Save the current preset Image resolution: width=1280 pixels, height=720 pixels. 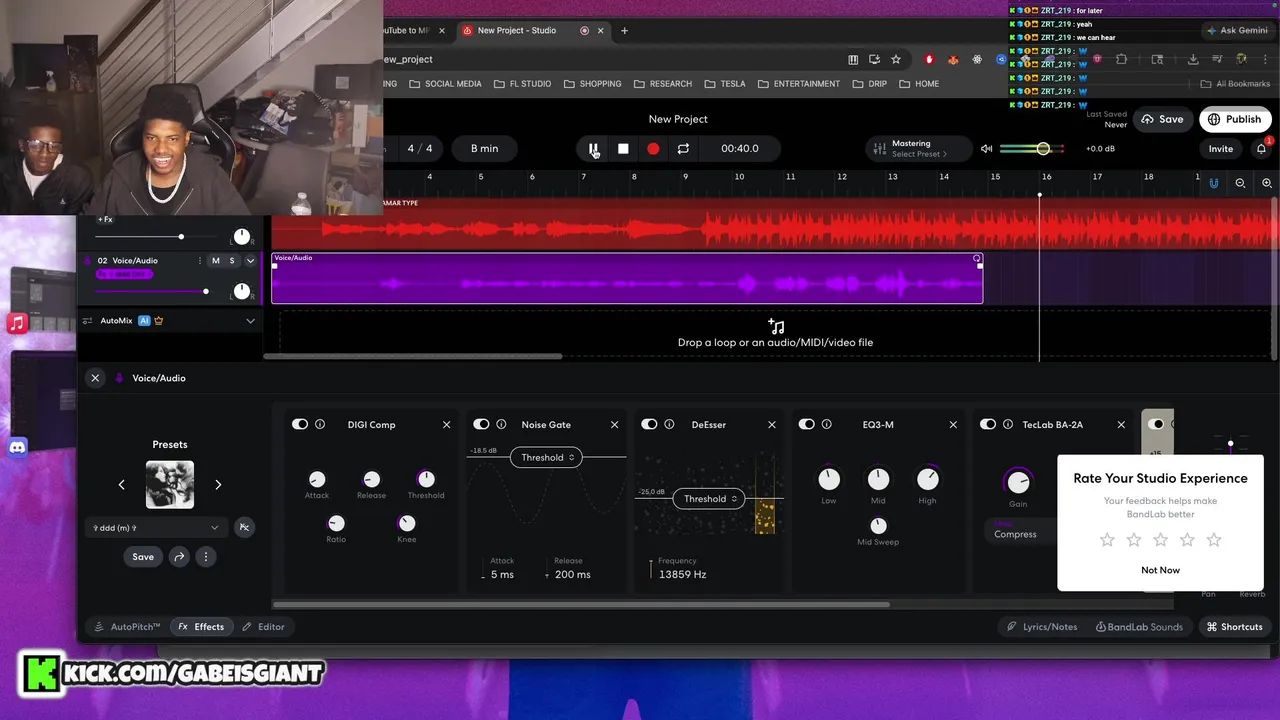click(143, 557)
